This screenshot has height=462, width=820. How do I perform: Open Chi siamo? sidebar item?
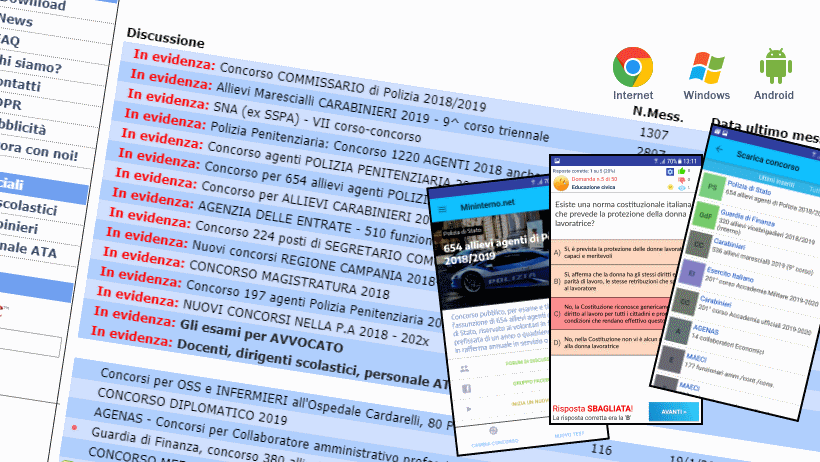tap(30, 65)
